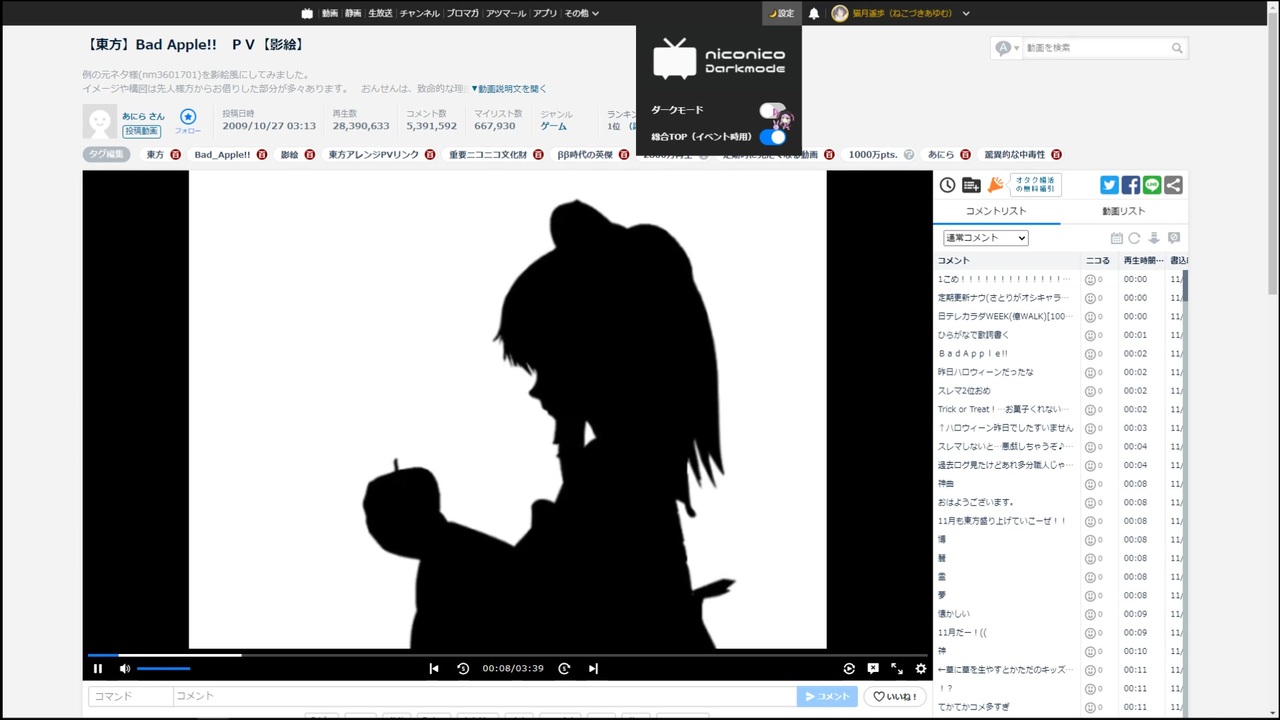Adjust the player volume slider
Viewport: 1280px width, 720px height.
164,668
